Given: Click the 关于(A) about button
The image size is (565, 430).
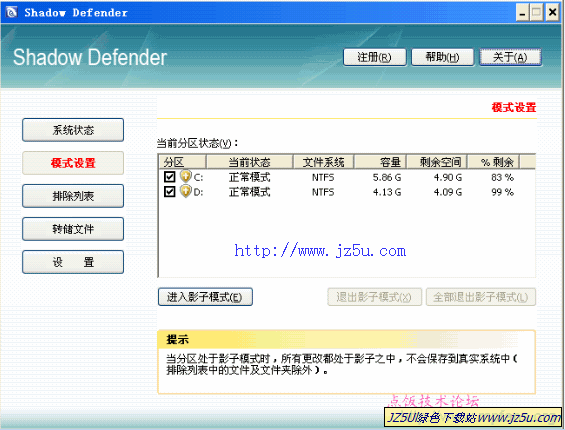Looking at the screenshot, I should [510, 57].
